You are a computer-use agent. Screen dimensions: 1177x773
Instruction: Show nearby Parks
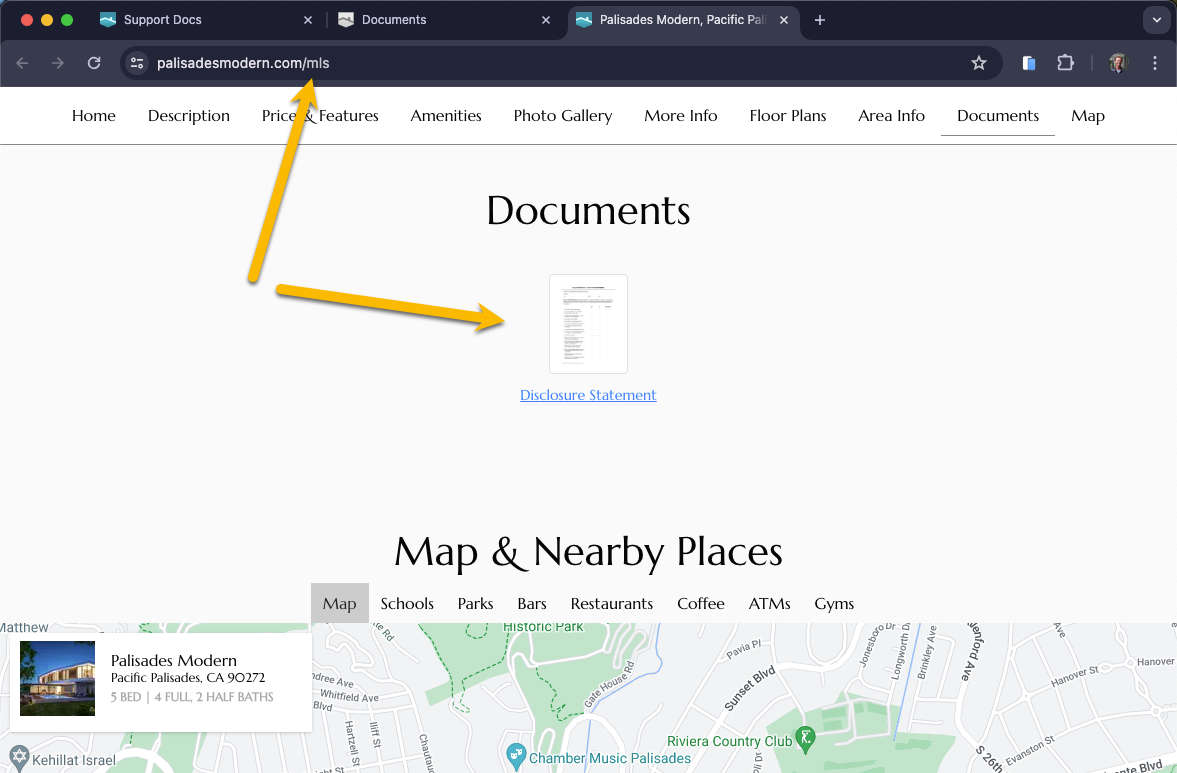click(475, 603)
